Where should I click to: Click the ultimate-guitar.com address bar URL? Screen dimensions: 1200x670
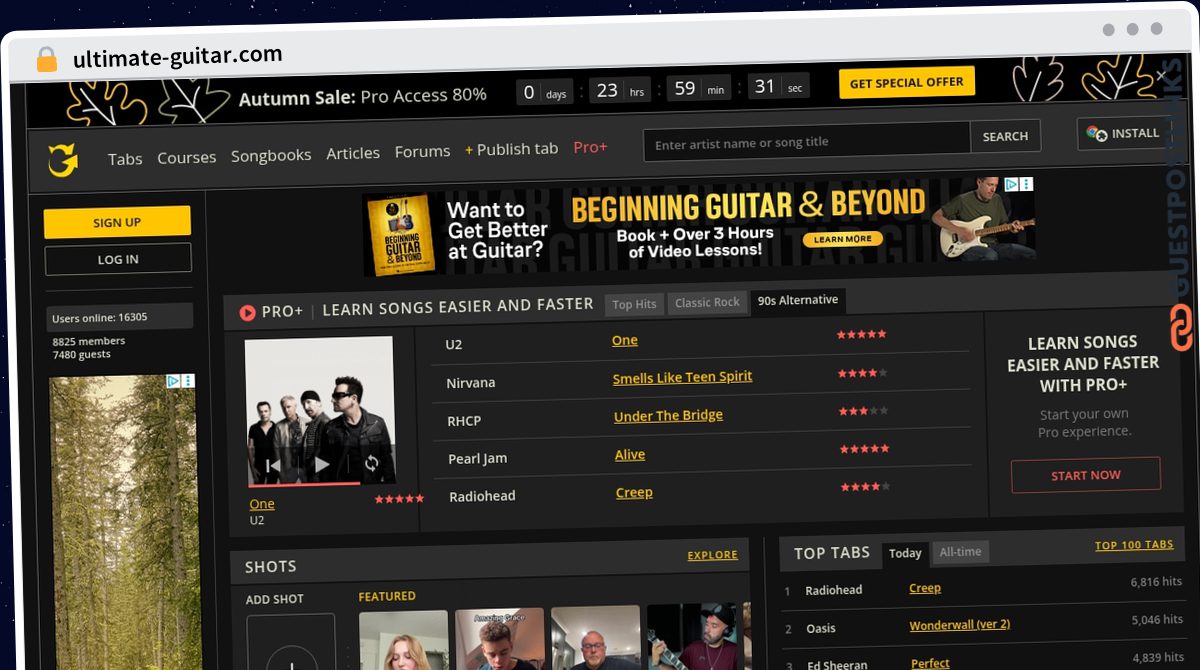178,57
